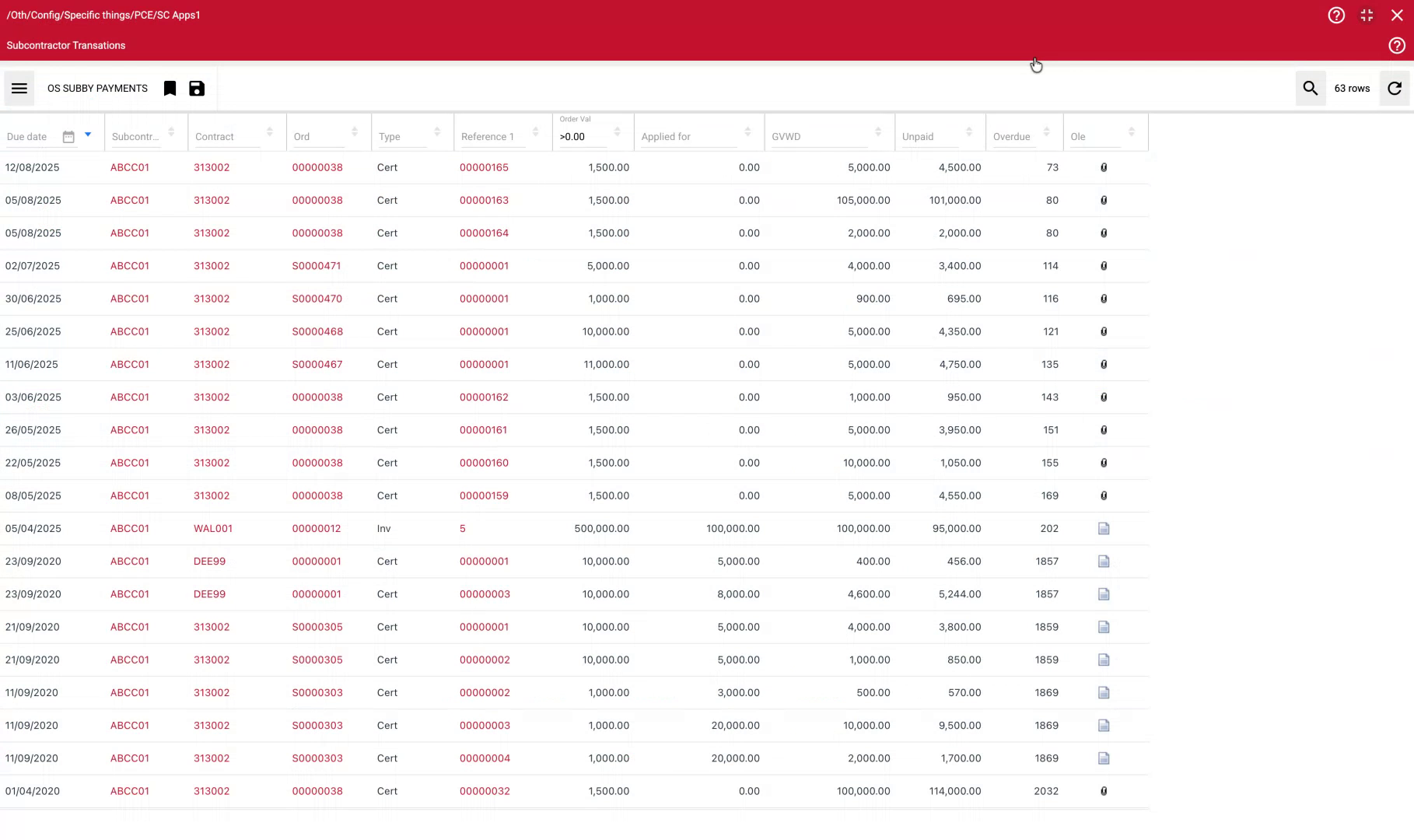The width and height of the screenshot is (1414, 840).
Task: Click the bookmark icon next to OS SUBBY PAYMENTS
Action: click(170, 88)
